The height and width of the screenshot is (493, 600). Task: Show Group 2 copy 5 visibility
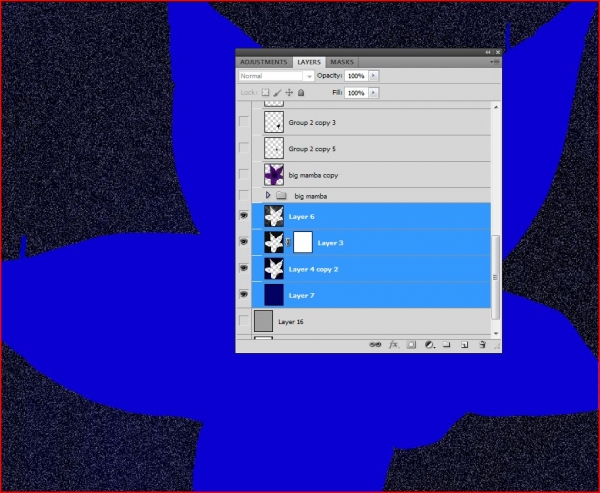click(x=244, y=148)
